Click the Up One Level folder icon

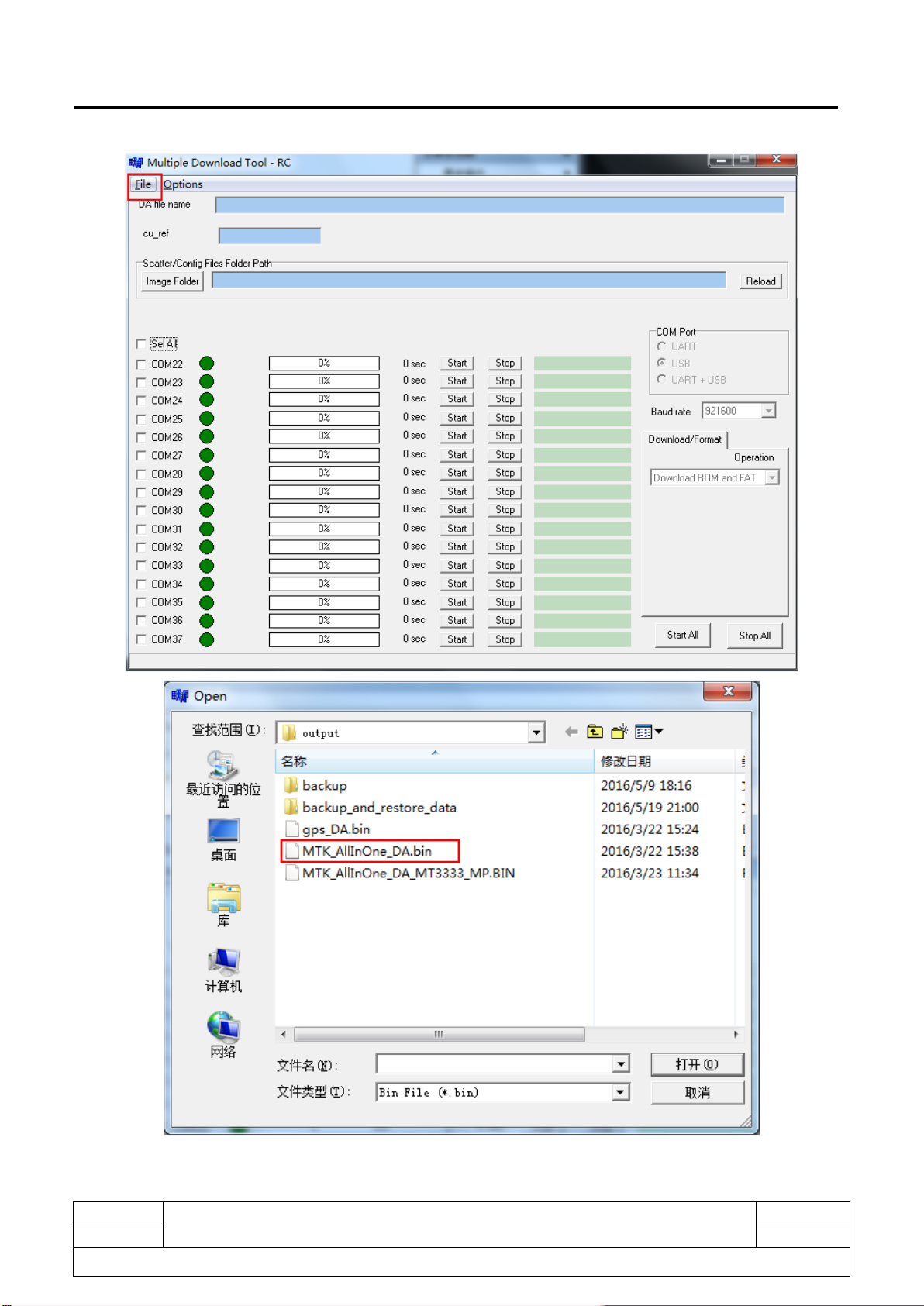[x=595, y=732]
